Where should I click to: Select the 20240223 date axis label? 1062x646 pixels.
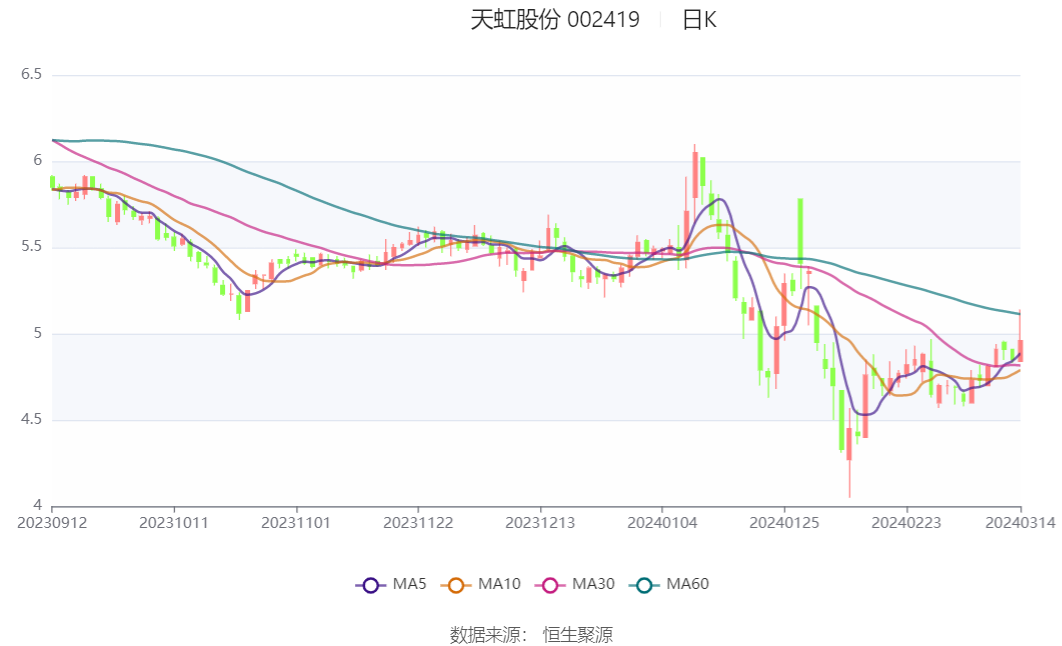906,523
